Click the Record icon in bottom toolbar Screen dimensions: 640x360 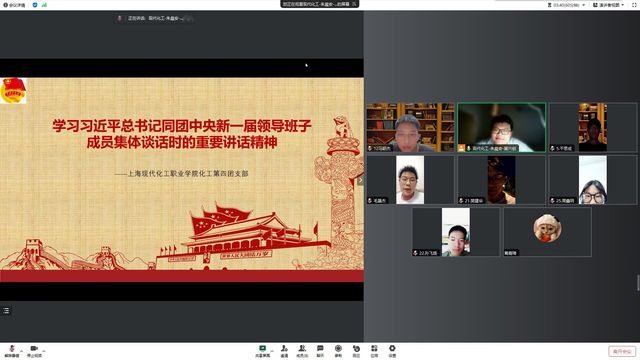(338, 349)
